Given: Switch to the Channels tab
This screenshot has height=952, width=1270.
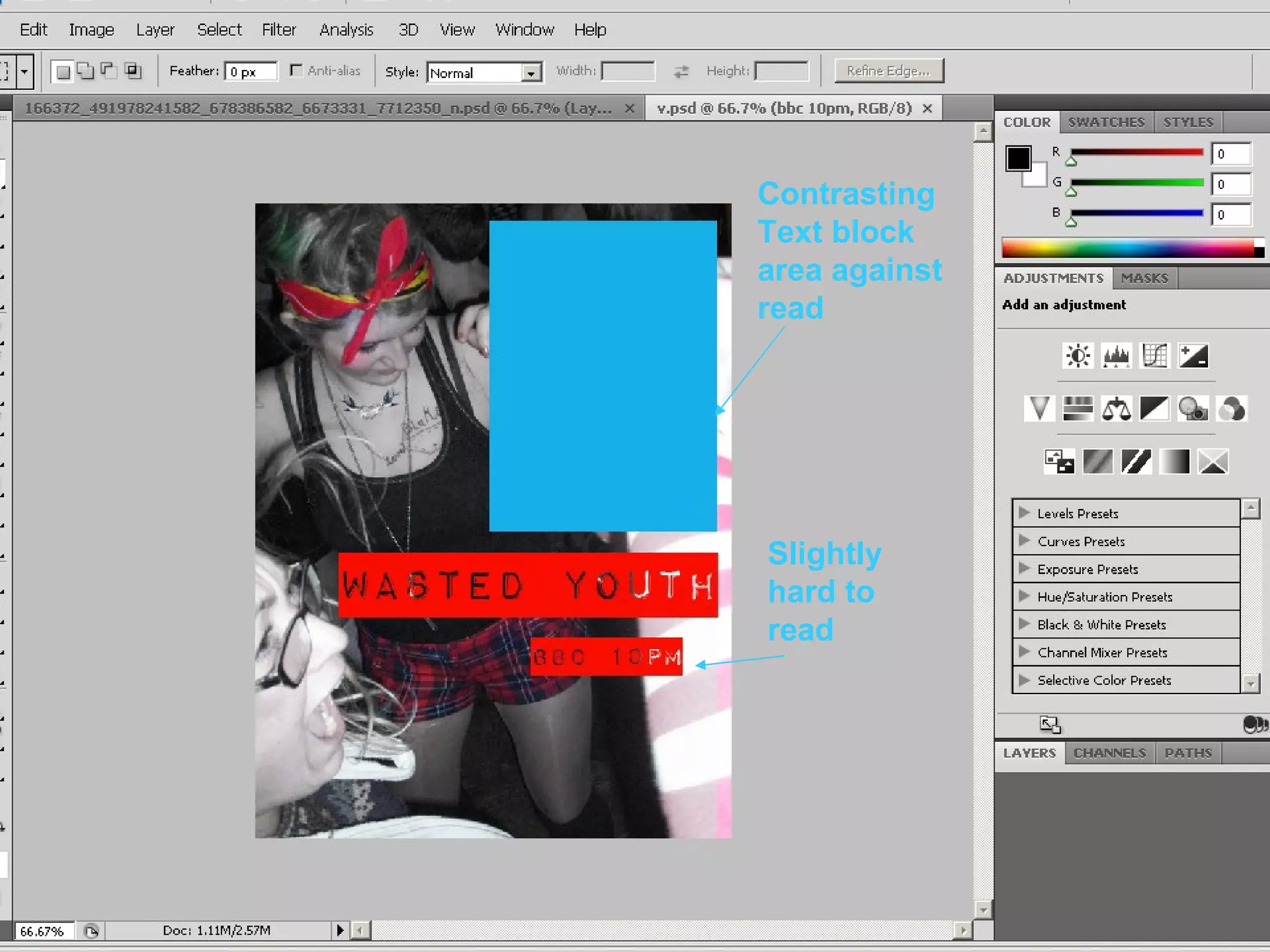Looking at the screenshot, I should [x=1109, y=753].
